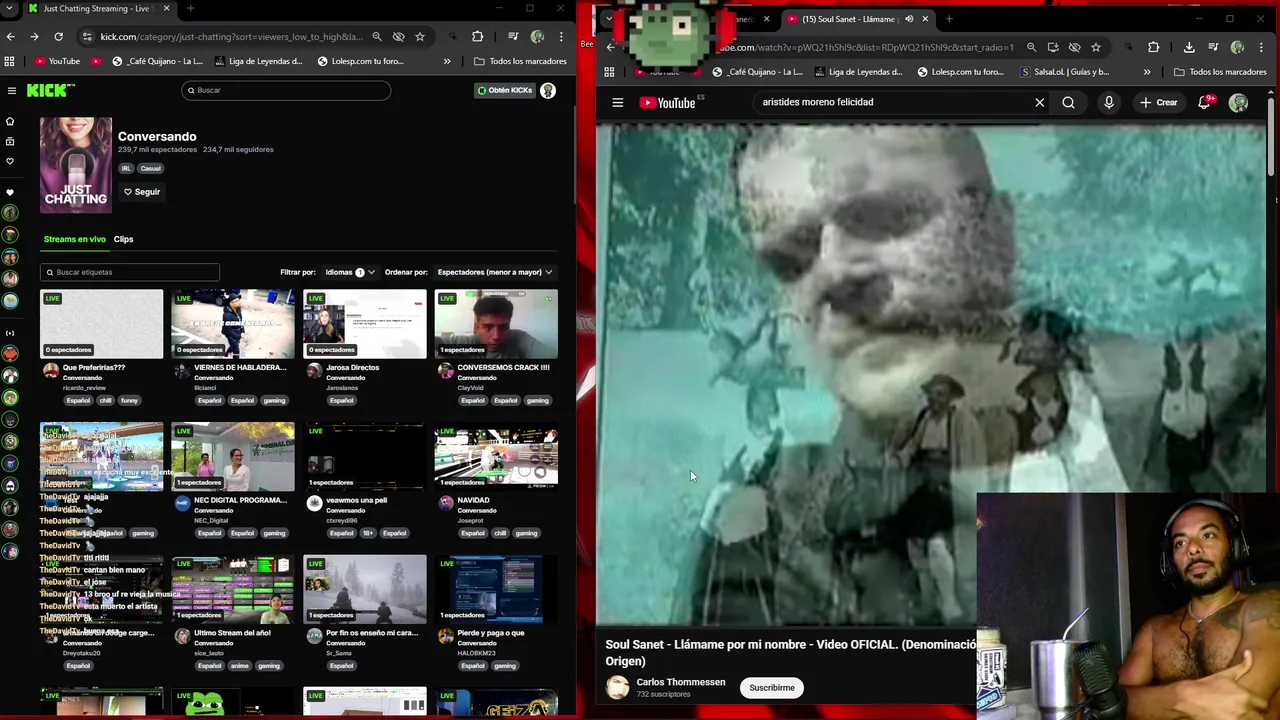Show more bookmarks in the Kick window
Image resolution: width=1280 pixels, height=720 pixels.
[x=447, y=61]
